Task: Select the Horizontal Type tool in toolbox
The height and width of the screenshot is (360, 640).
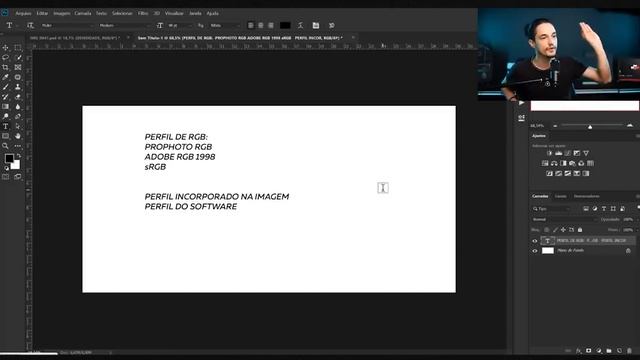Action: click(5, 126)
